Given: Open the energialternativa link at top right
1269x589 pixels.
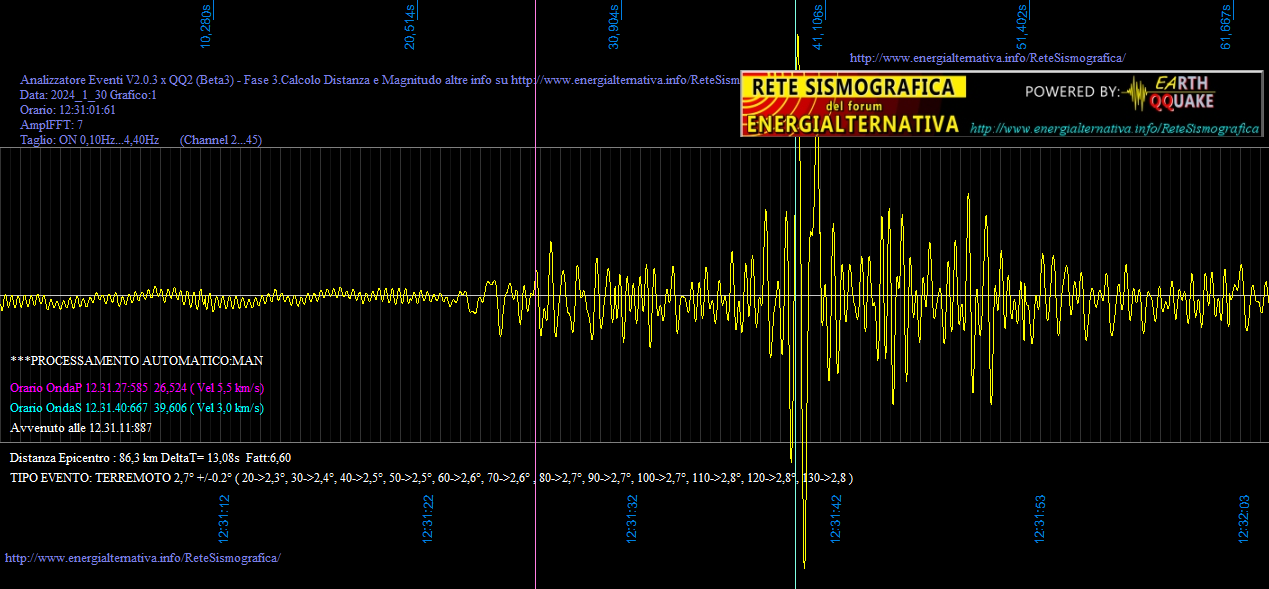Looking at the screenshot, I should click(x=988, y=58).
